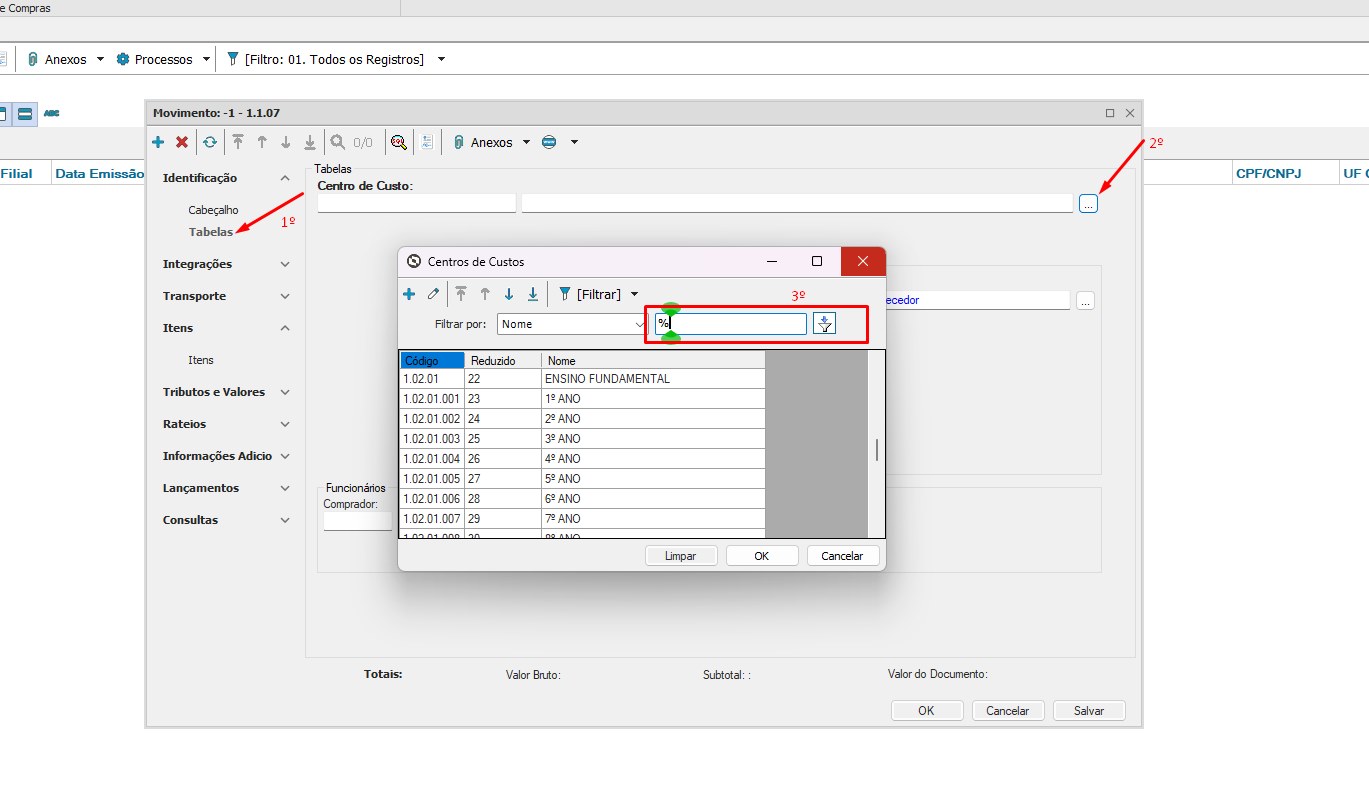
Task: Click the apply filter funnel icon beside the search field
Action: tap(824, 323)
